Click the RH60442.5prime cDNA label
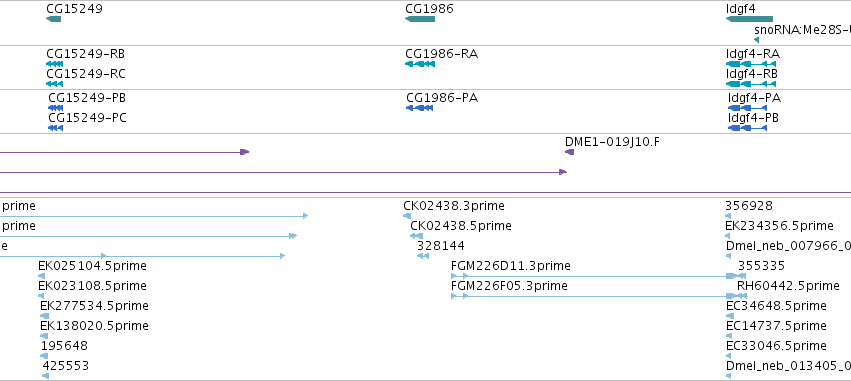This screenshot has height=381, width=851. 788,285
